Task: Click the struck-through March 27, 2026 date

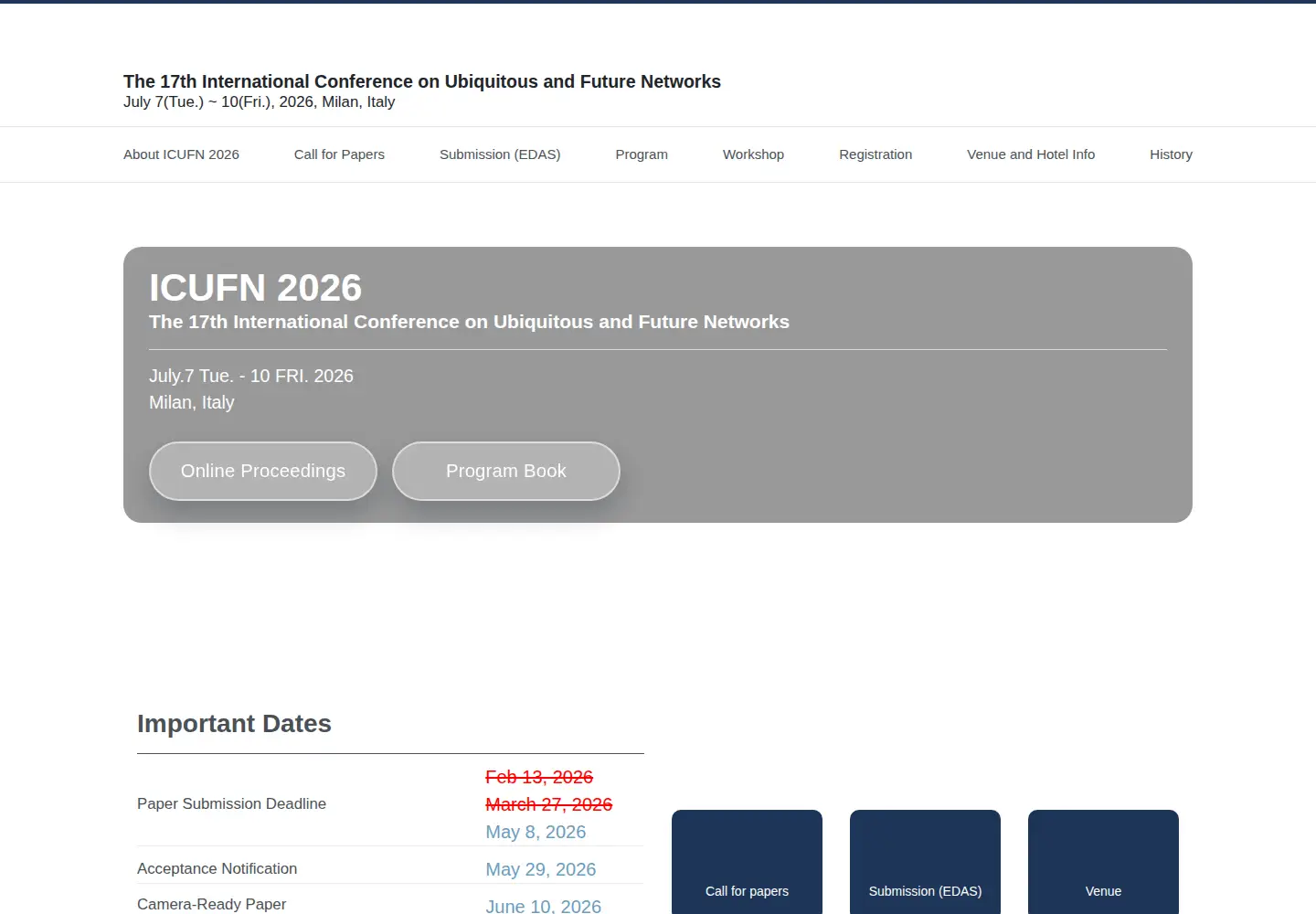Action: coord(549,804)
